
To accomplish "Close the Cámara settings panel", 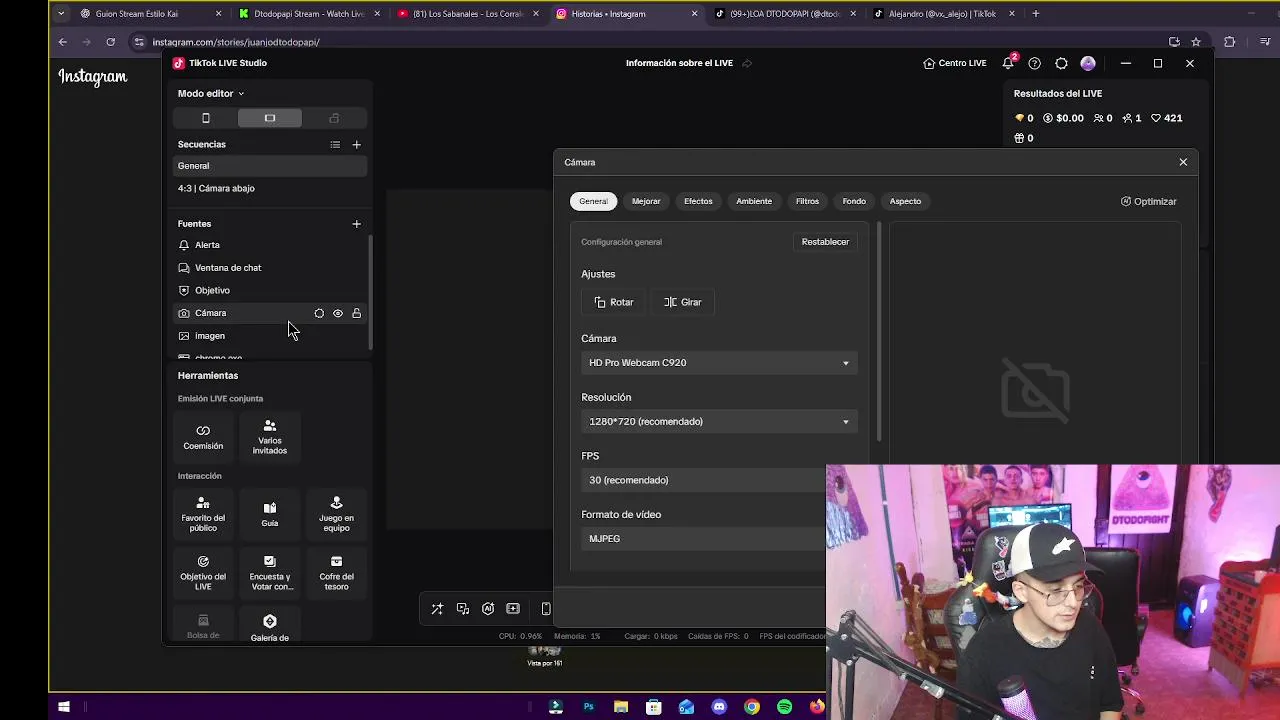I will click(x=1183, y=162).
